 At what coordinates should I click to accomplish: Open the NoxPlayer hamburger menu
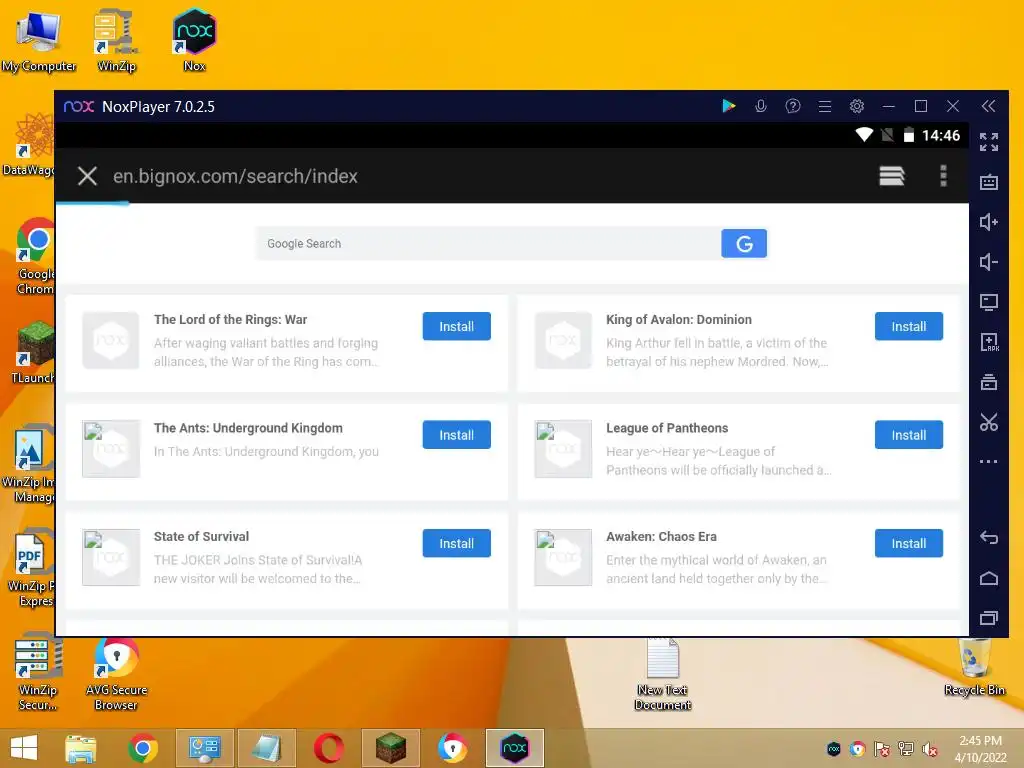825,106
